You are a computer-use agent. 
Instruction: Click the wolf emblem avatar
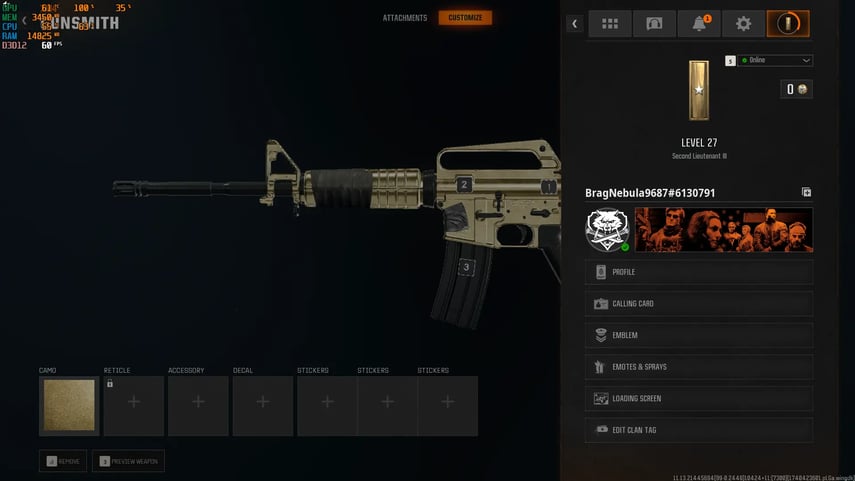coord(607,230)
